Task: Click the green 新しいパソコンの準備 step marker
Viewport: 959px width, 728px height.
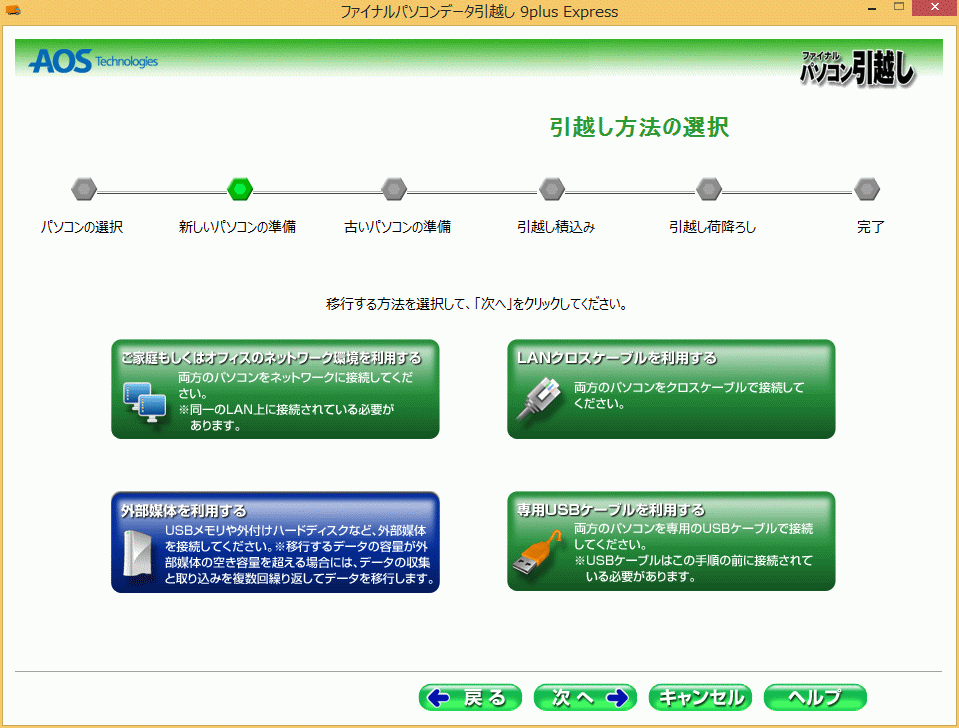Action: pos(240,188)
